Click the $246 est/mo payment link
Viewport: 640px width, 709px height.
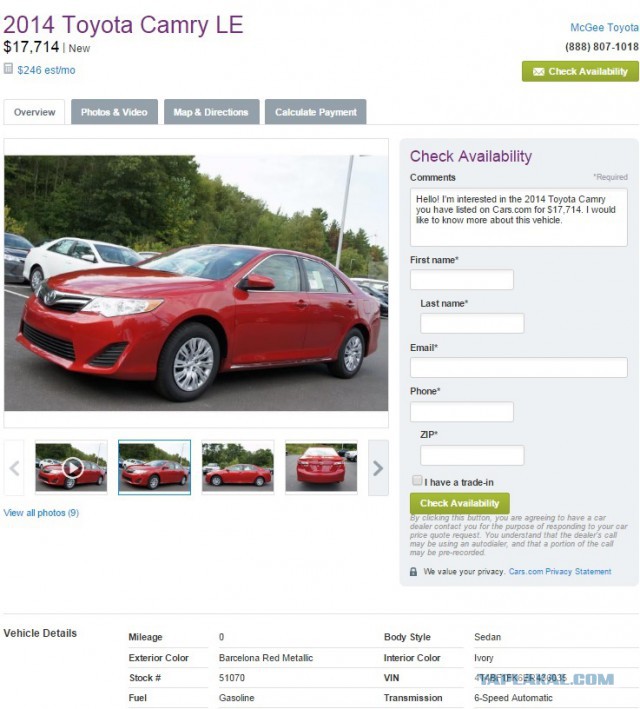pos(46,70)
